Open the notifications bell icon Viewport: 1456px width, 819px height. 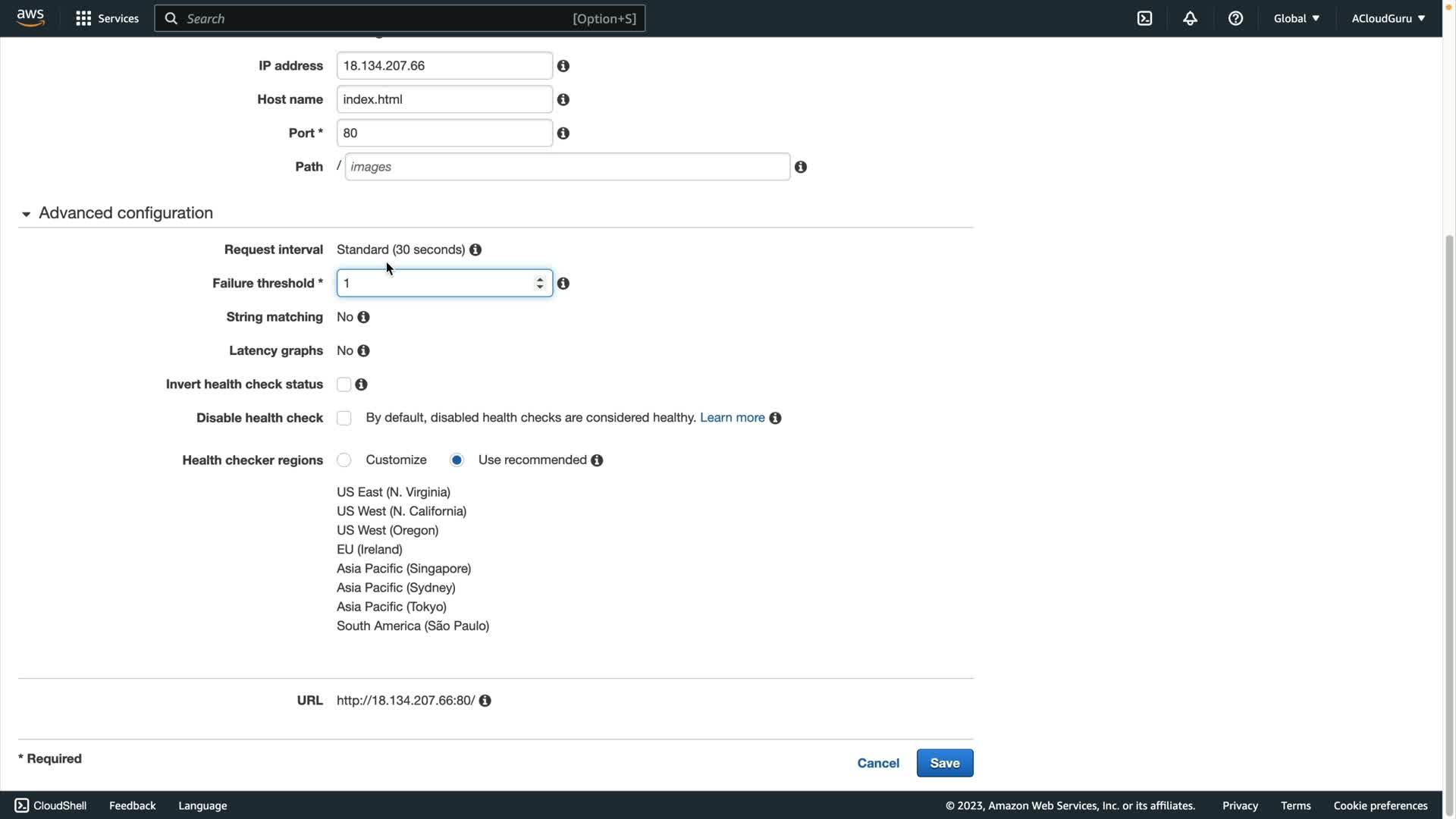coord(1190,18)
